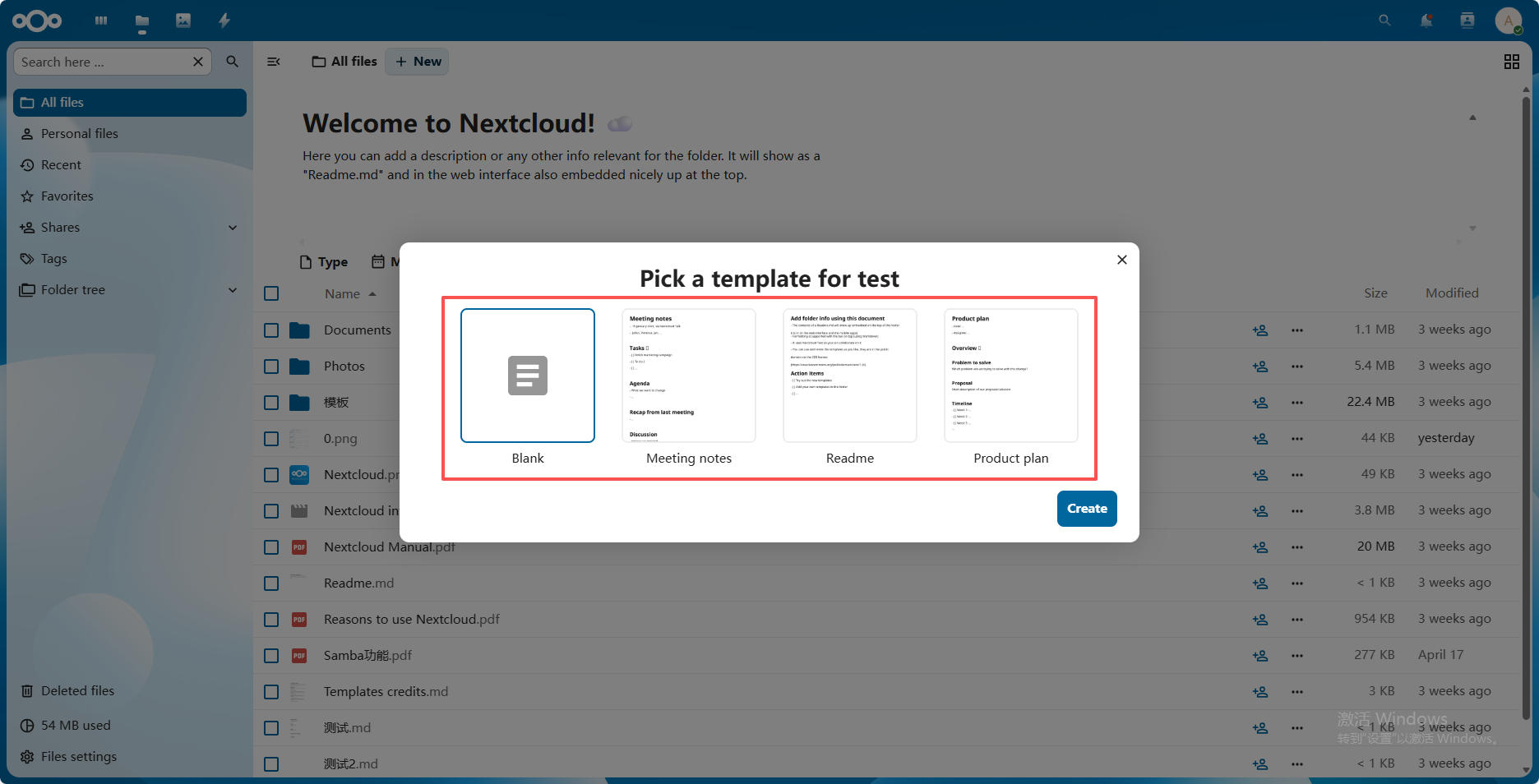Clear the sidebar search field
Image resolution: width=1539 pixels, height=784 pixels.
[198, 62]
